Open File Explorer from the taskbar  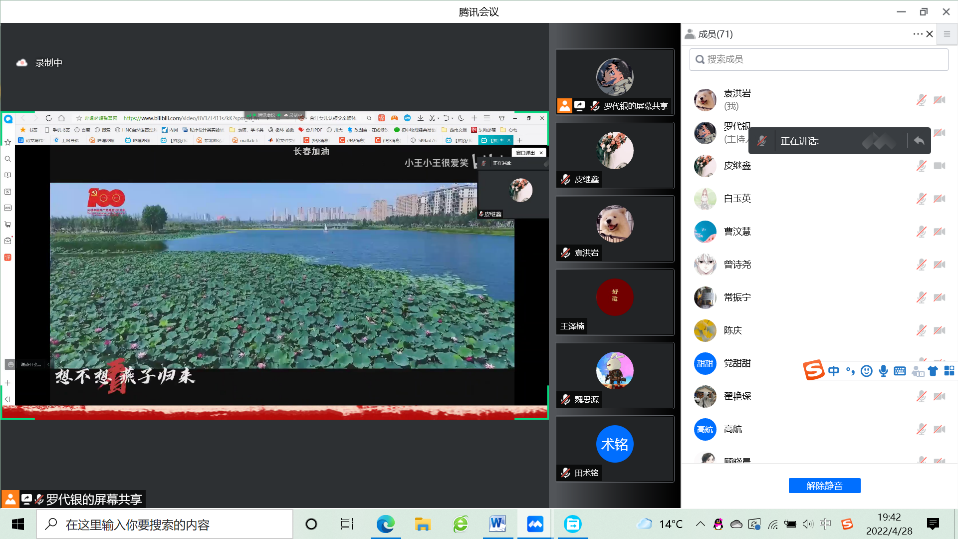[423, 524]
